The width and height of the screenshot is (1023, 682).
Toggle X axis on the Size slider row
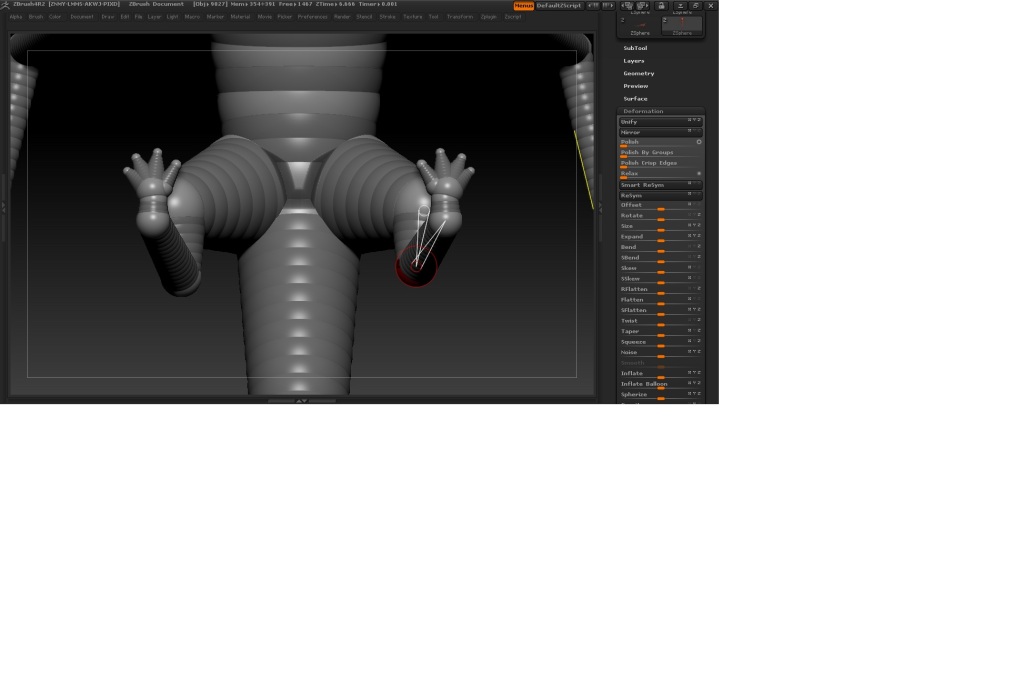689,225
